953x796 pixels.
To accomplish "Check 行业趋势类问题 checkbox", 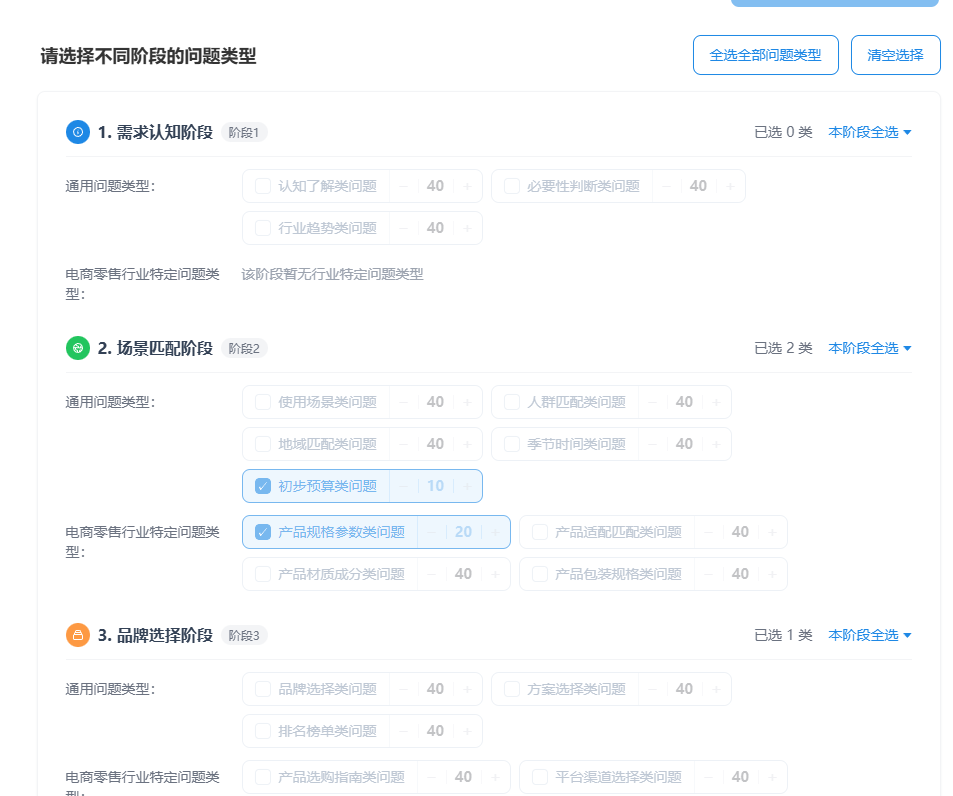I will coord(263,228).
